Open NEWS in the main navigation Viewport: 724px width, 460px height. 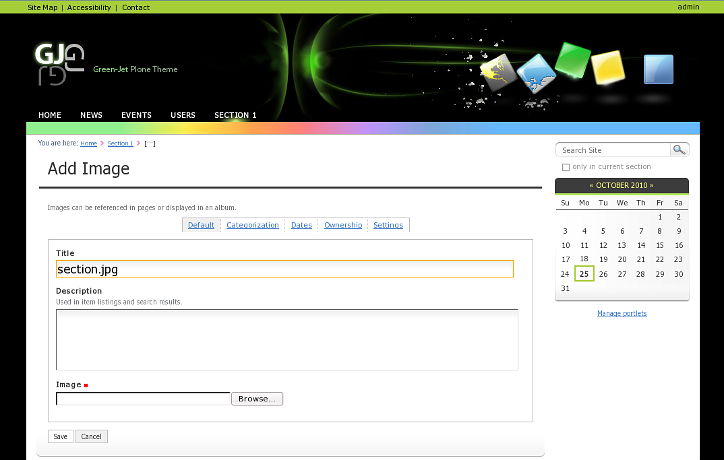pos(91,115)
